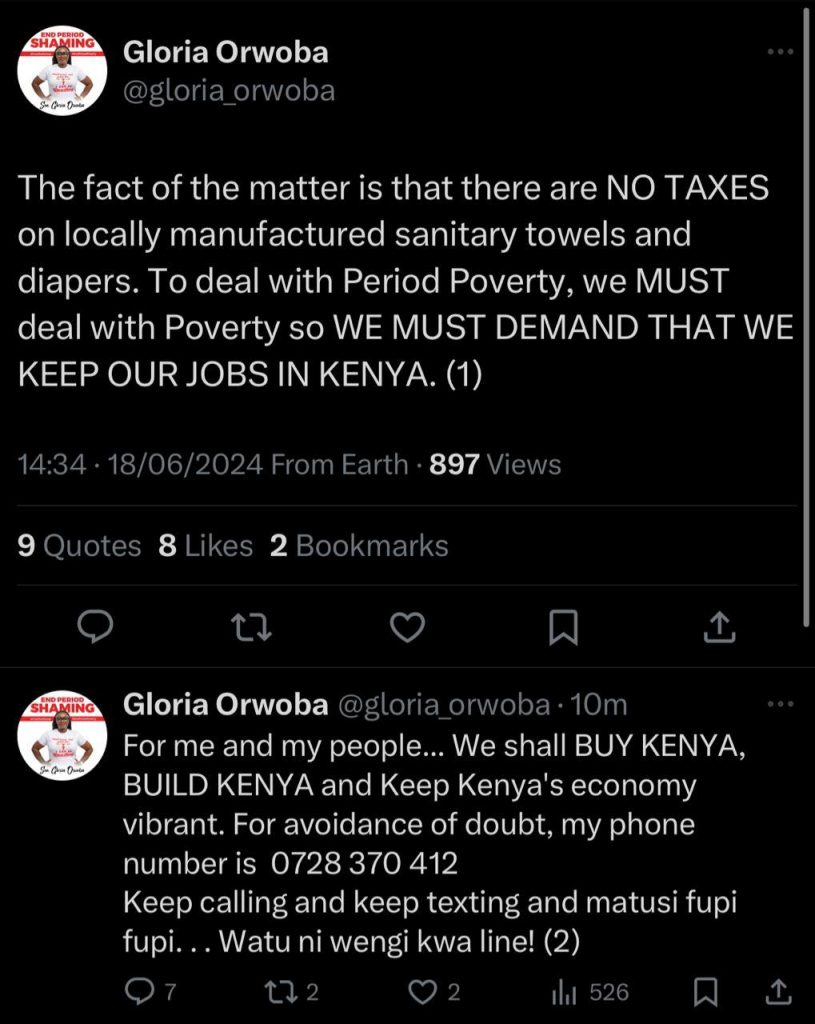Click reply icon under main tweet
This screenshot has width=815, height=1024.
pos(96,626)
